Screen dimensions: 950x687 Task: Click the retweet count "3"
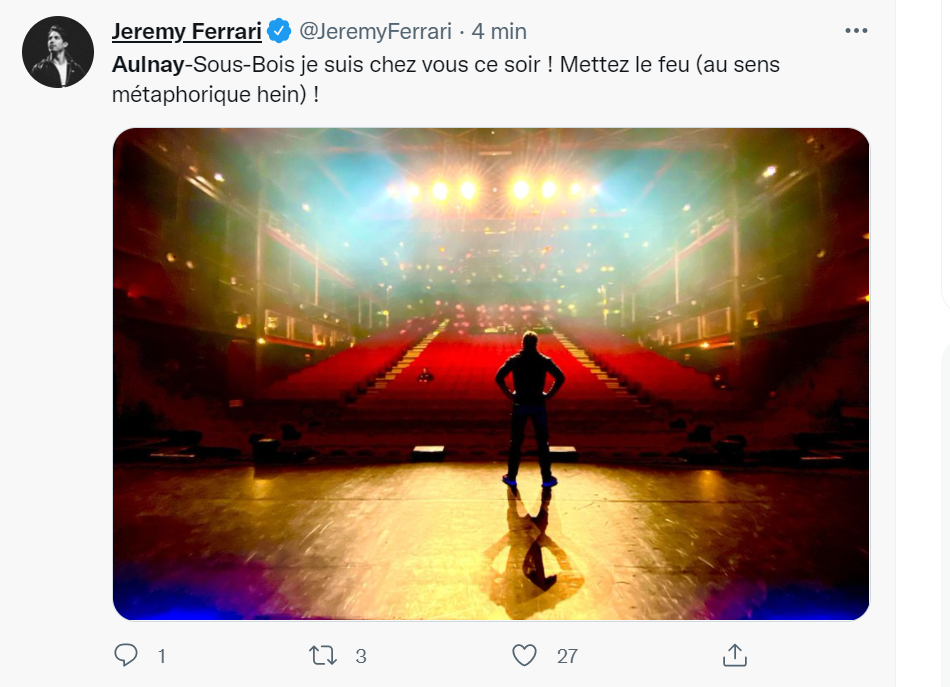[361, 656]
